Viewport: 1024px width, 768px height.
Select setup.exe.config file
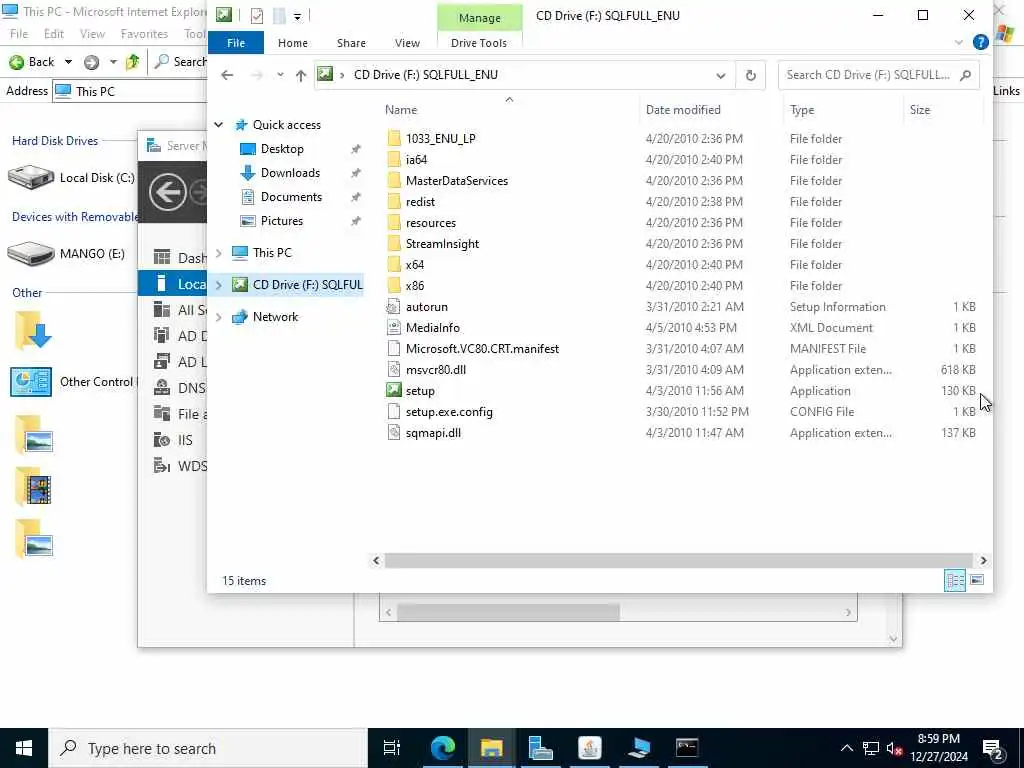449,411
